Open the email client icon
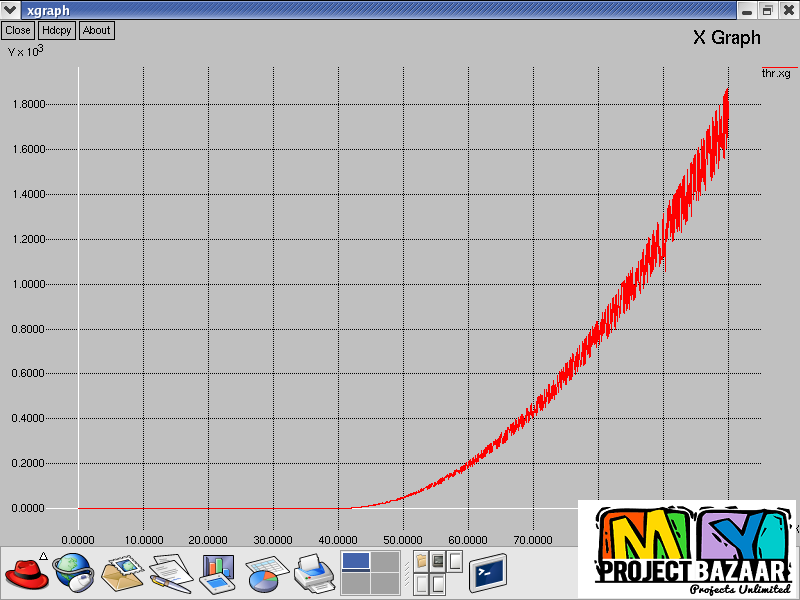This screenshot has height=600, width=800. [x=122, y=573]
